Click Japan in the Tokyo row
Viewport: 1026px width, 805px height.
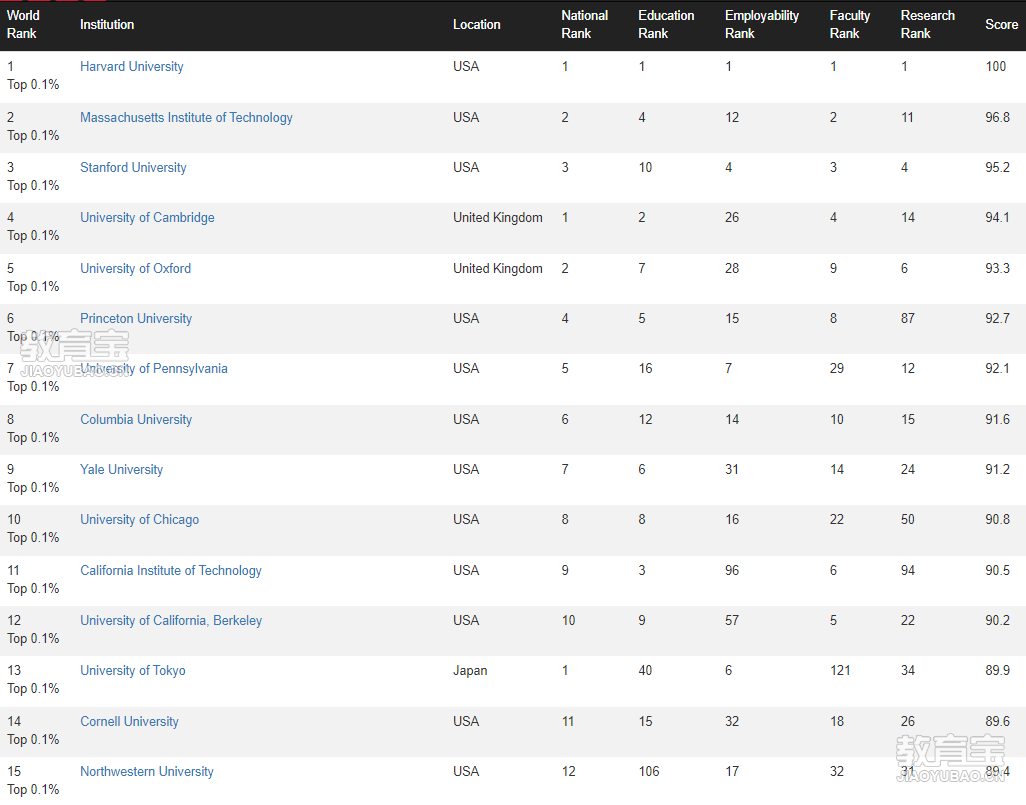pyautogui.click(x=470, y=671)
